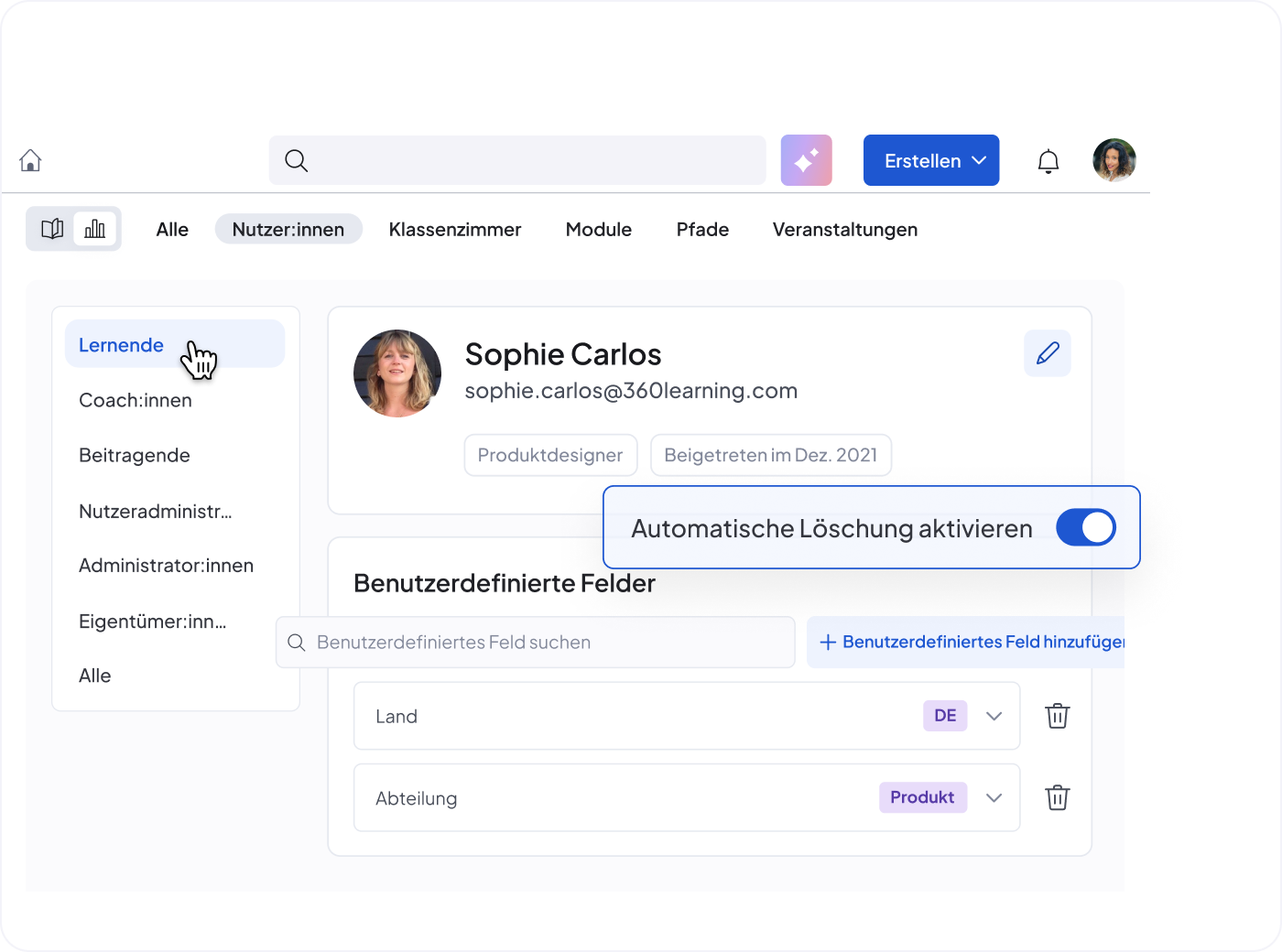Select Beitragende in the sidebar
This screenshot has width=1282, height=952.
(x=135, y=455)
